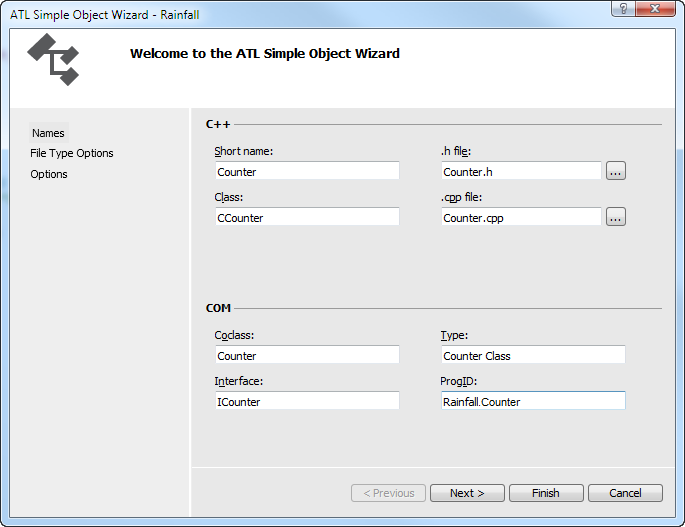The image size is (685, 527).
Task: Click the Interface label
Action: (x=239, y=381)
